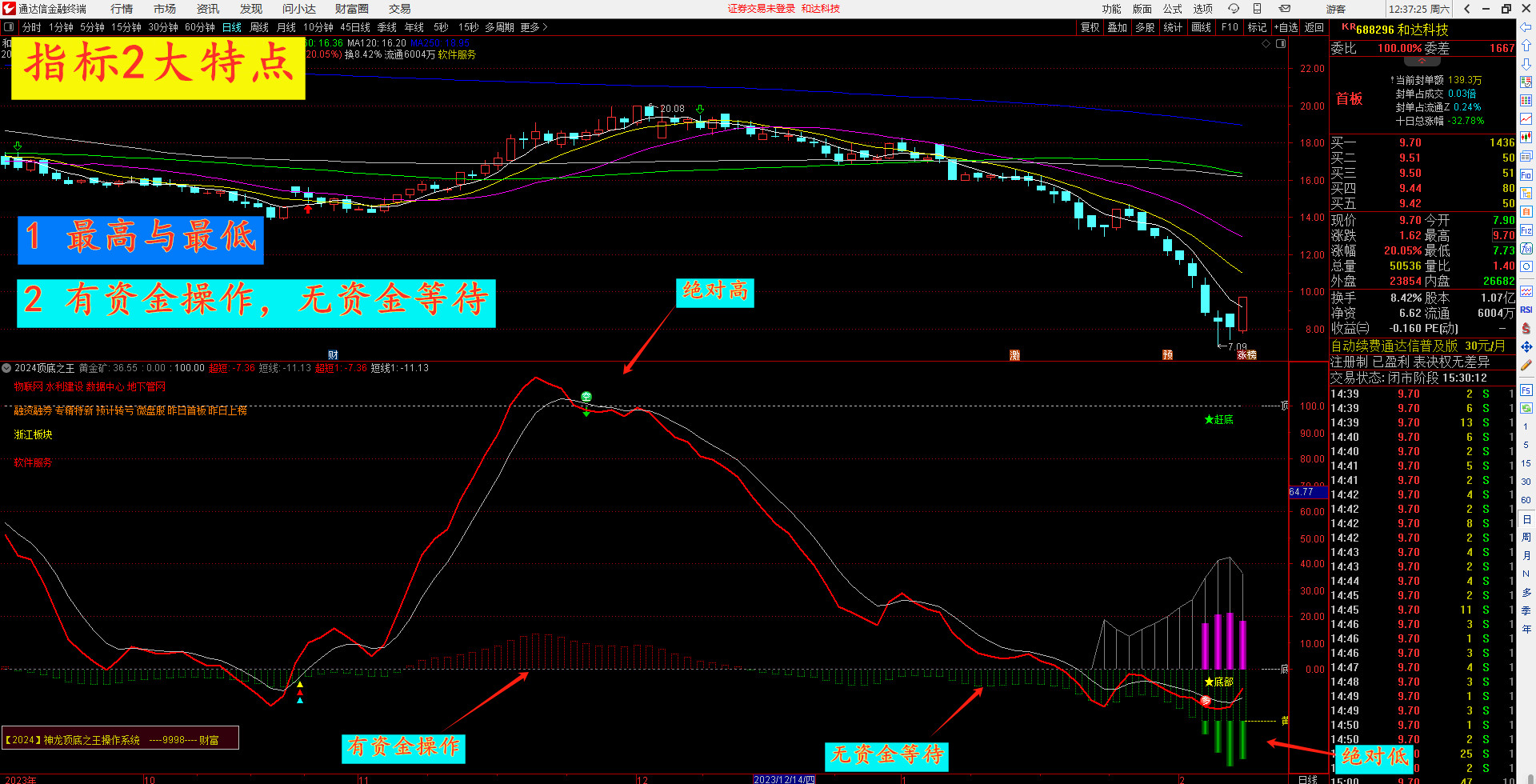Image resolution: width=1536 pixels, height=784 pixels.
Task: Click the Tongdaxin app logo icon
Action: point(9,9)
